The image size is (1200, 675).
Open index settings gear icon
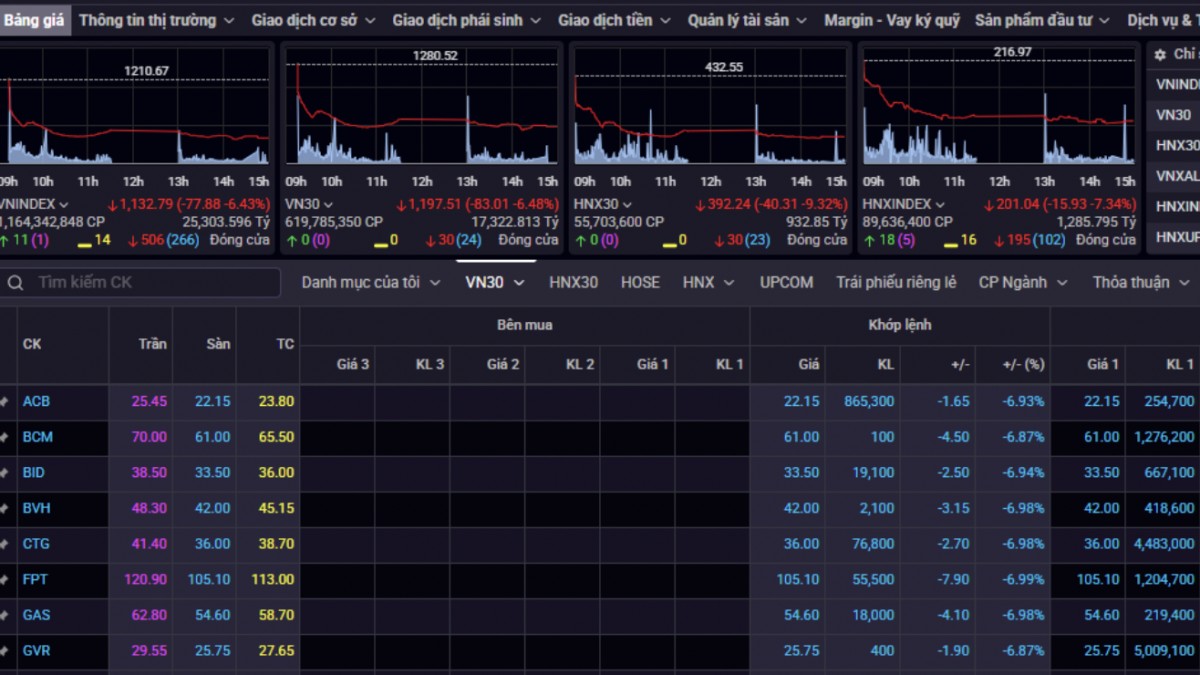(1160, 55)
